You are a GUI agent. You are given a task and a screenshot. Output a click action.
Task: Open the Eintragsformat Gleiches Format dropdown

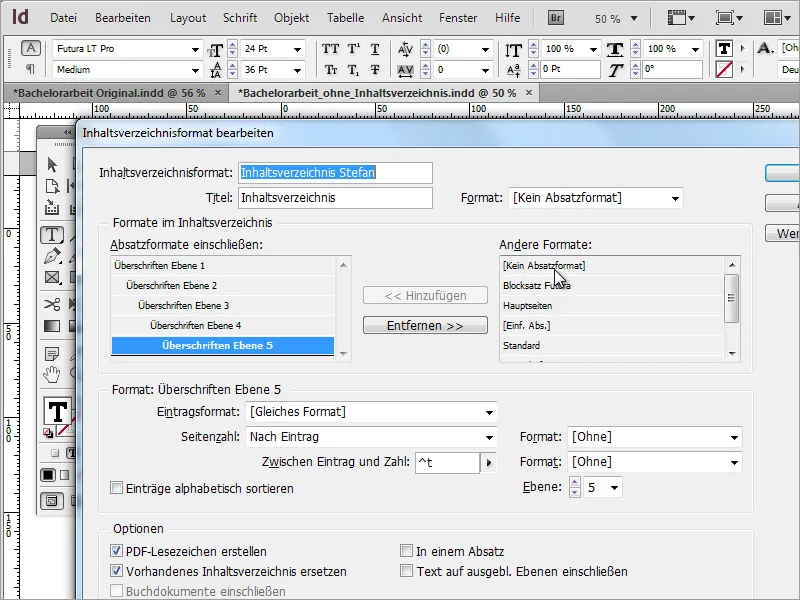(489, 412)
